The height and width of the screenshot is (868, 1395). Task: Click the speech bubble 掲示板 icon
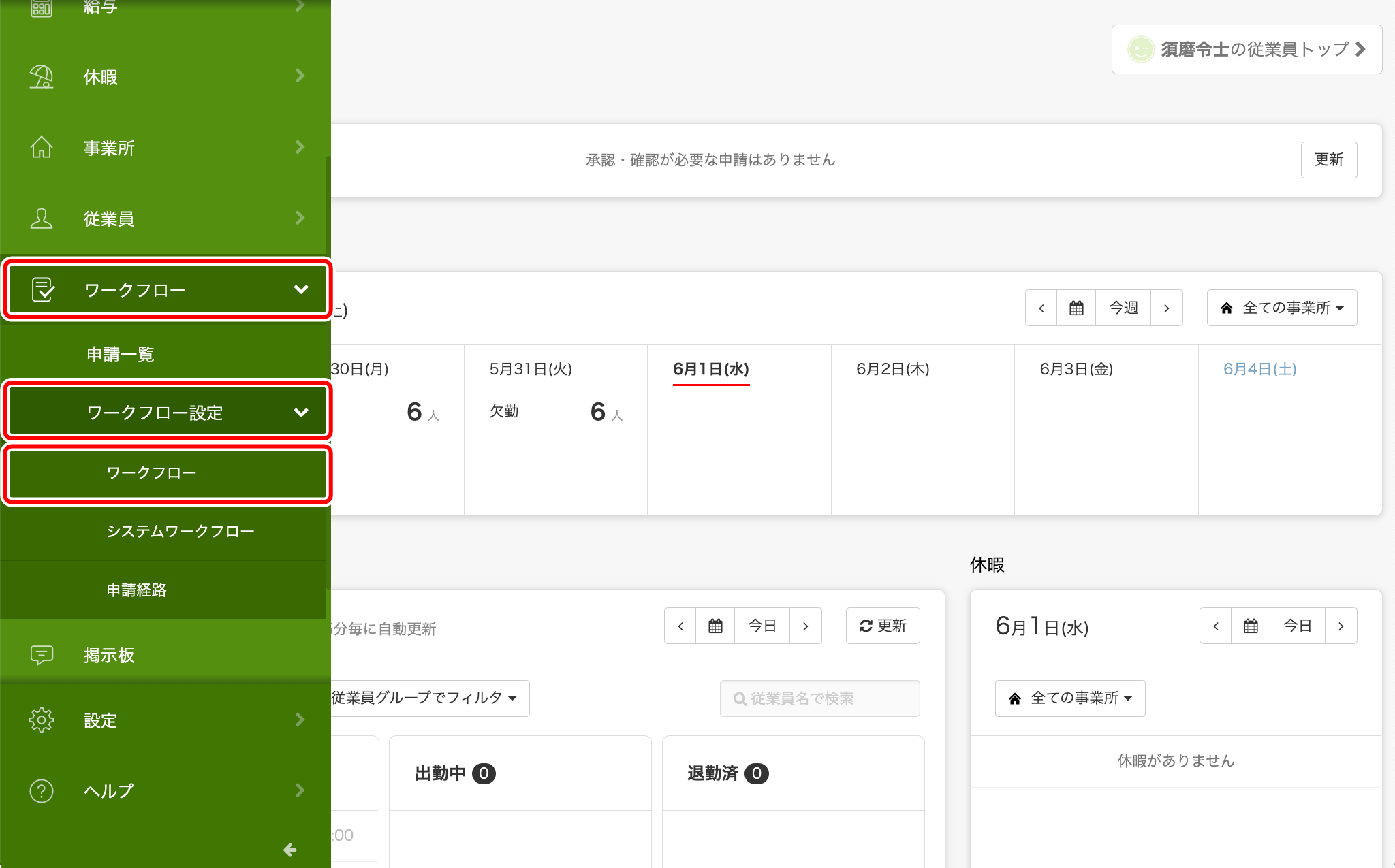pos(42,655)
